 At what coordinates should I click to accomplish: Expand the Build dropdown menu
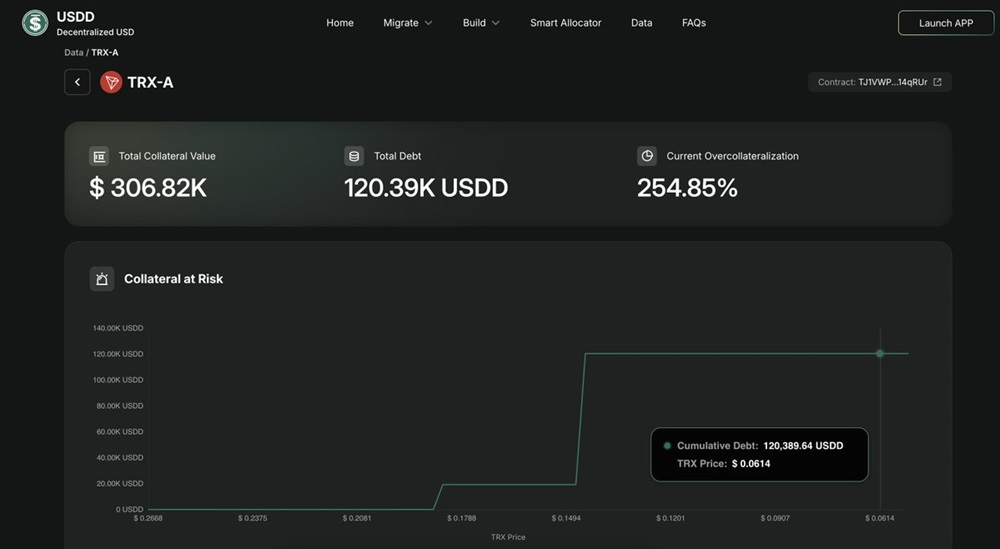click(480, 23)
